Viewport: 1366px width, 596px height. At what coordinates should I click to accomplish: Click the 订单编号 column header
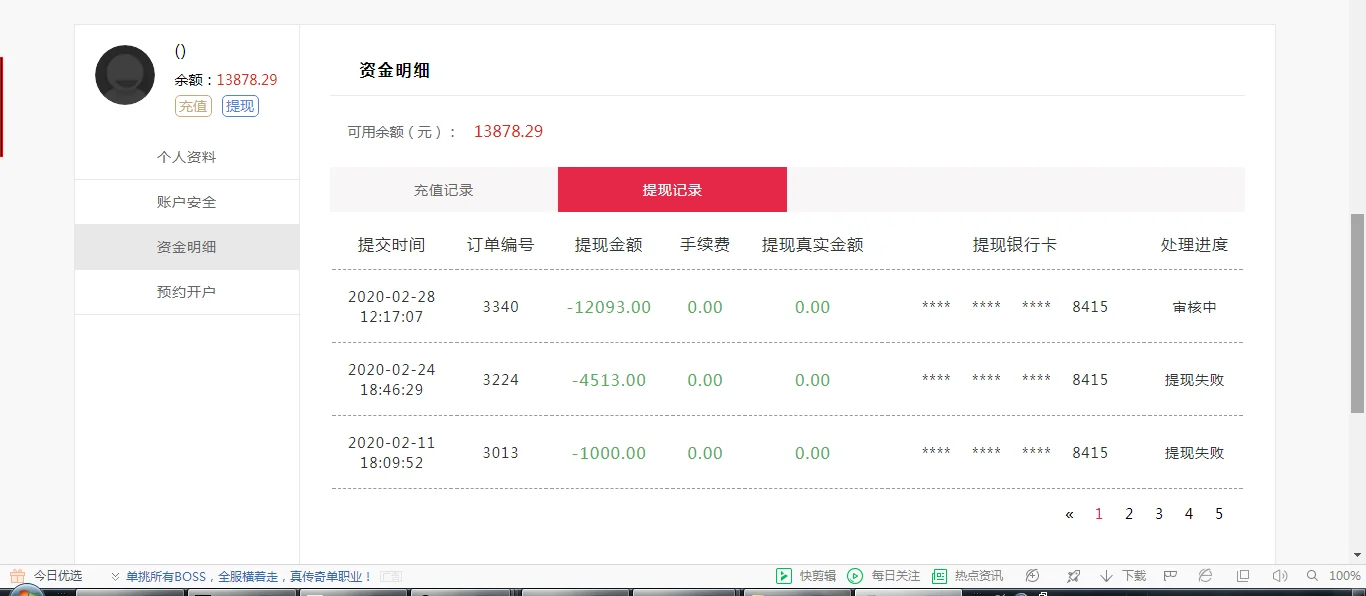(500, 245)
